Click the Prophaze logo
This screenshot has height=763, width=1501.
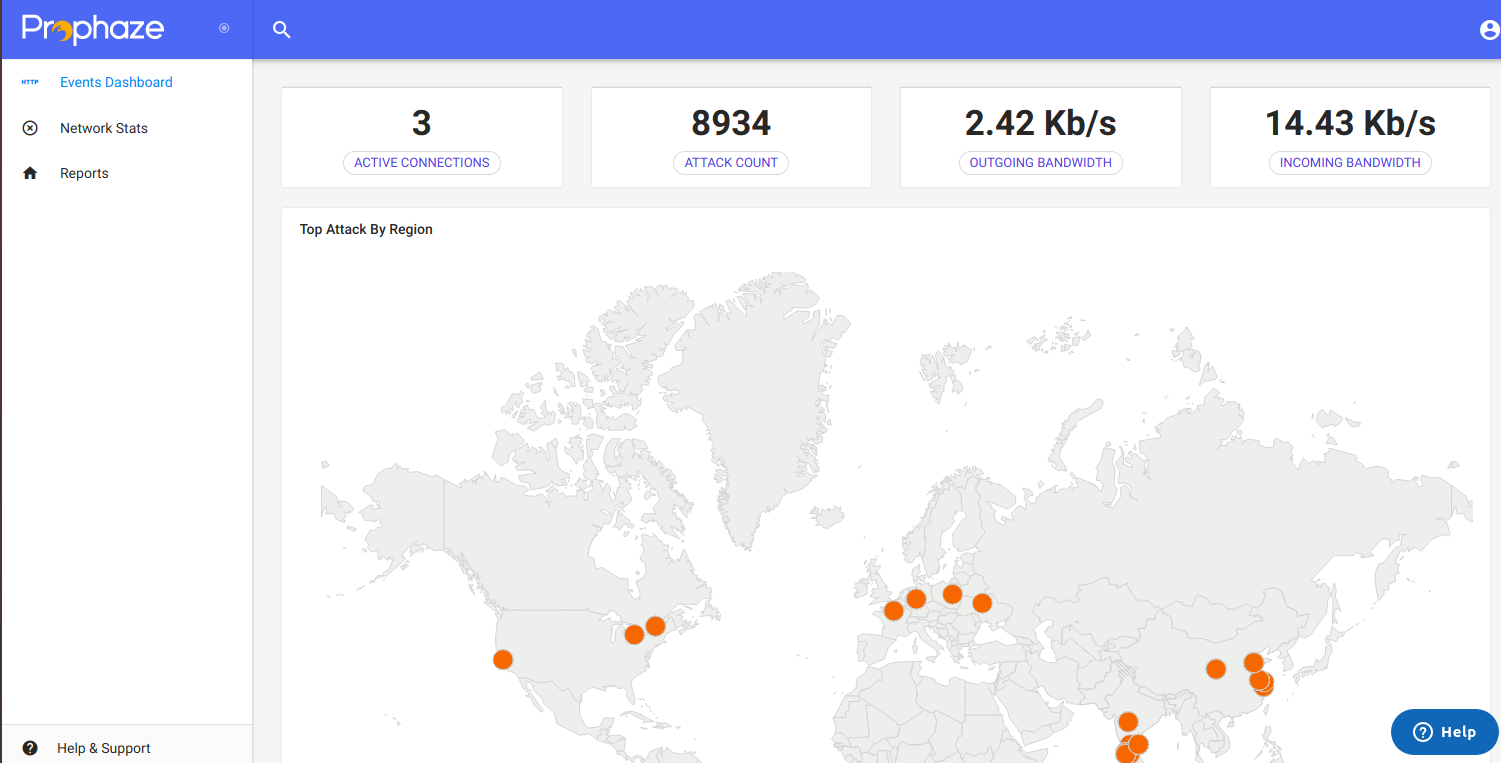(x=93, y=29)
